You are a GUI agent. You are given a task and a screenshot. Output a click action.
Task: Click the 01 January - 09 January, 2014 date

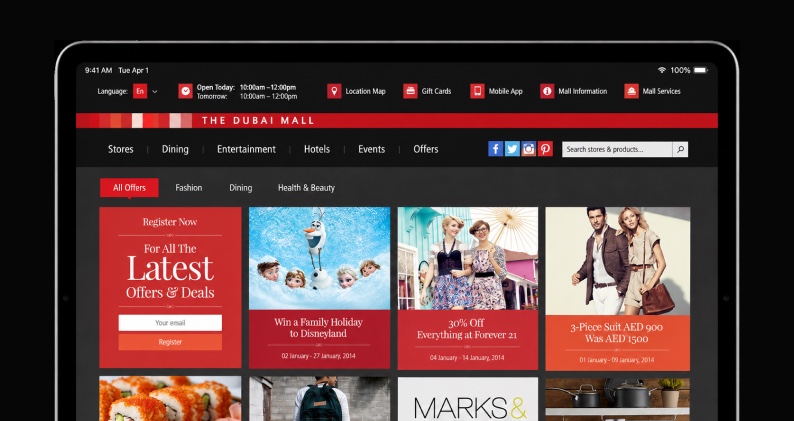coord(617,360)
